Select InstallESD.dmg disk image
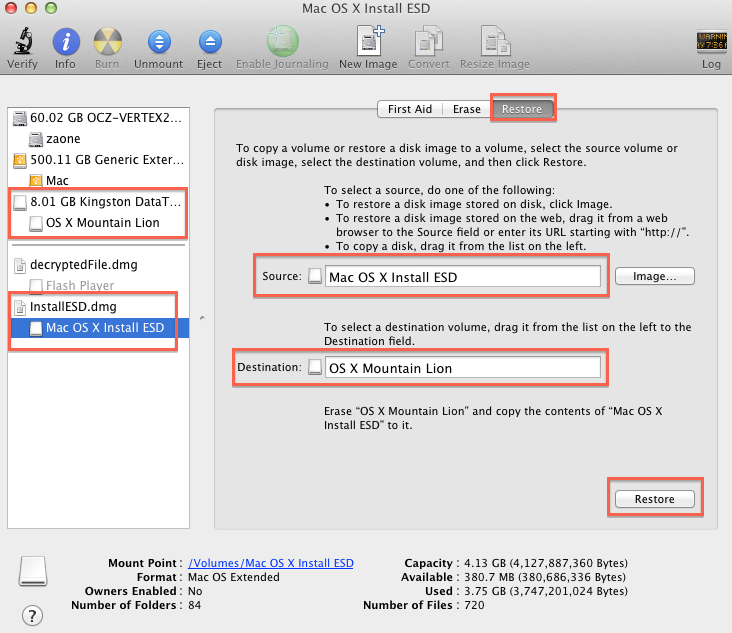The width and height of the screenshot is (732, 633). tap(98, 307)
